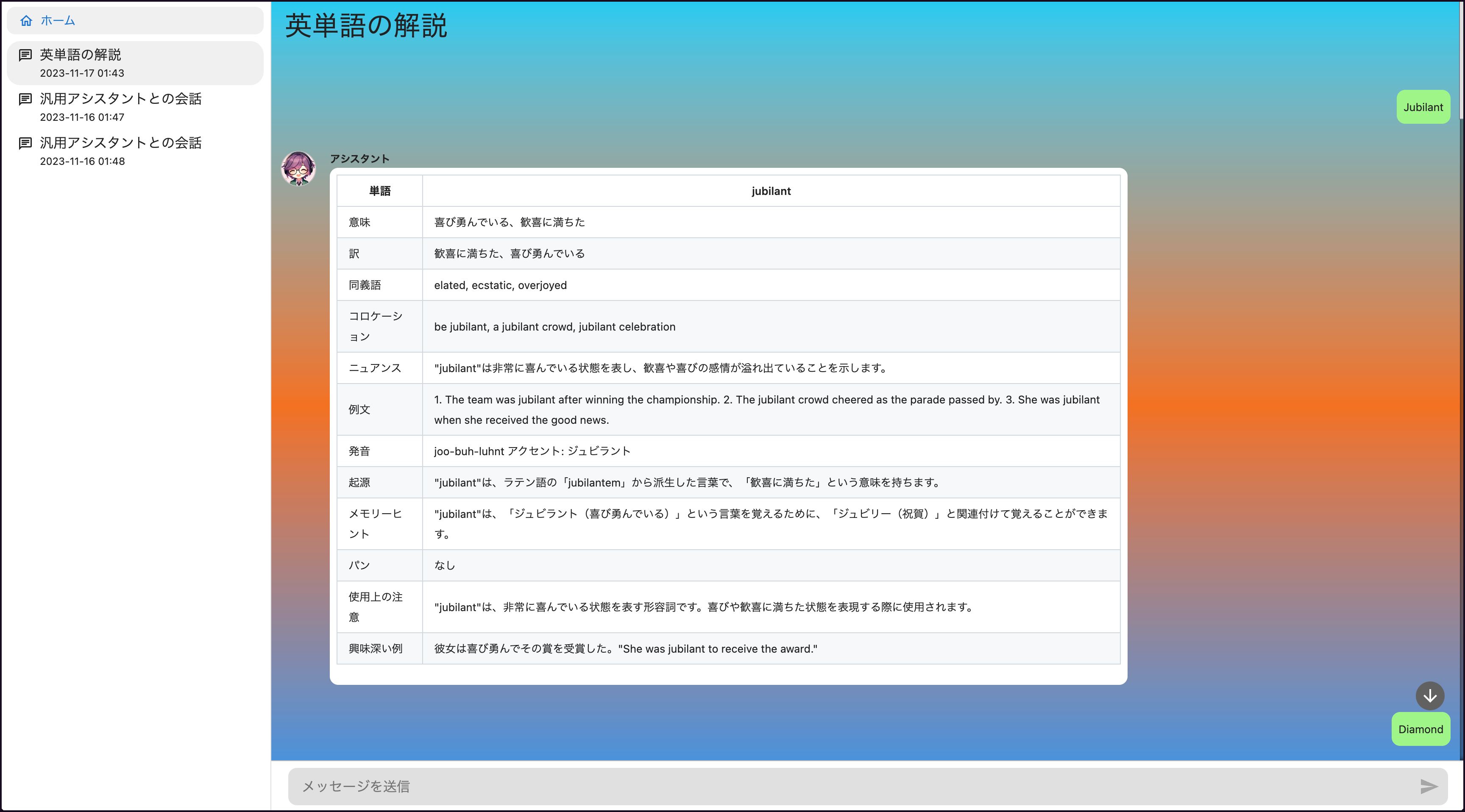Click the assistant avatar image

pyautogui.click(x=298, y=168)
